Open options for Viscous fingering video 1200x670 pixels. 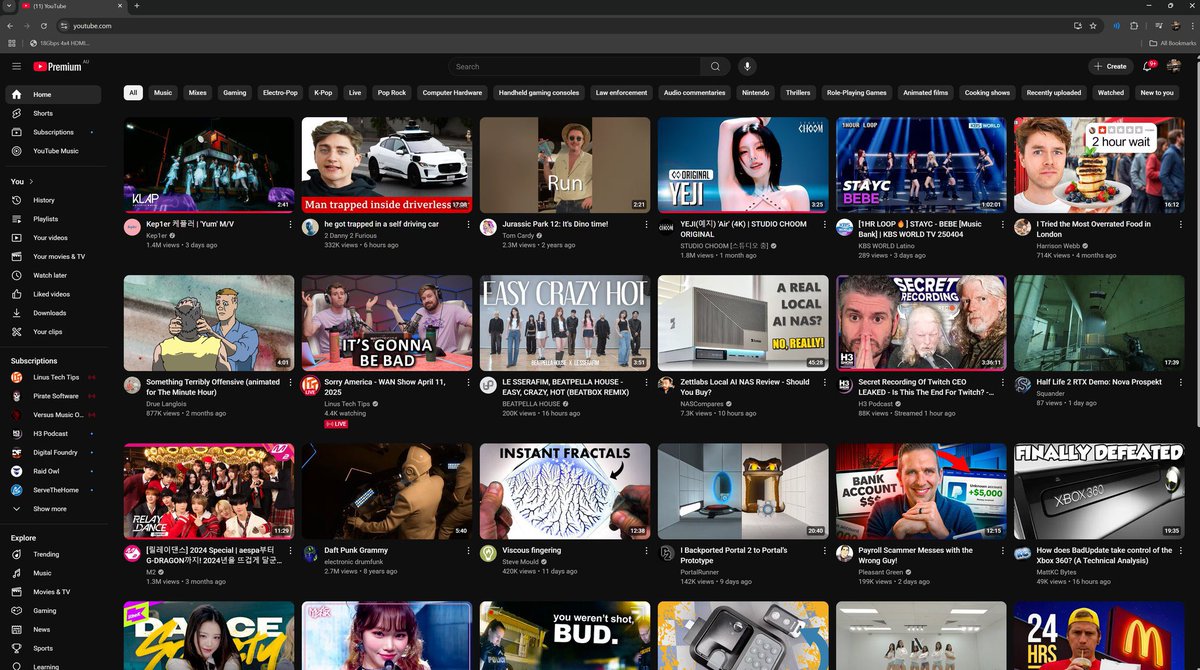(x=646, y=551)
